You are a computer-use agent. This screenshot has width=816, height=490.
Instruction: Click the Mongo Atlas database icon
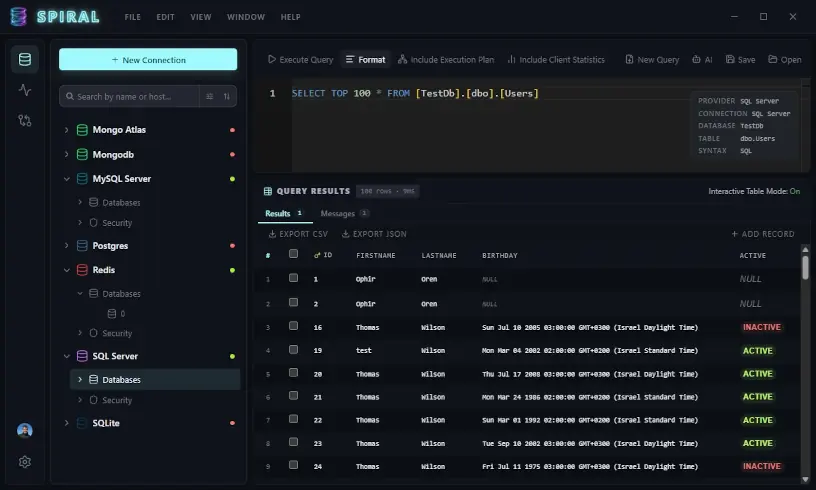tap(82, 130)
